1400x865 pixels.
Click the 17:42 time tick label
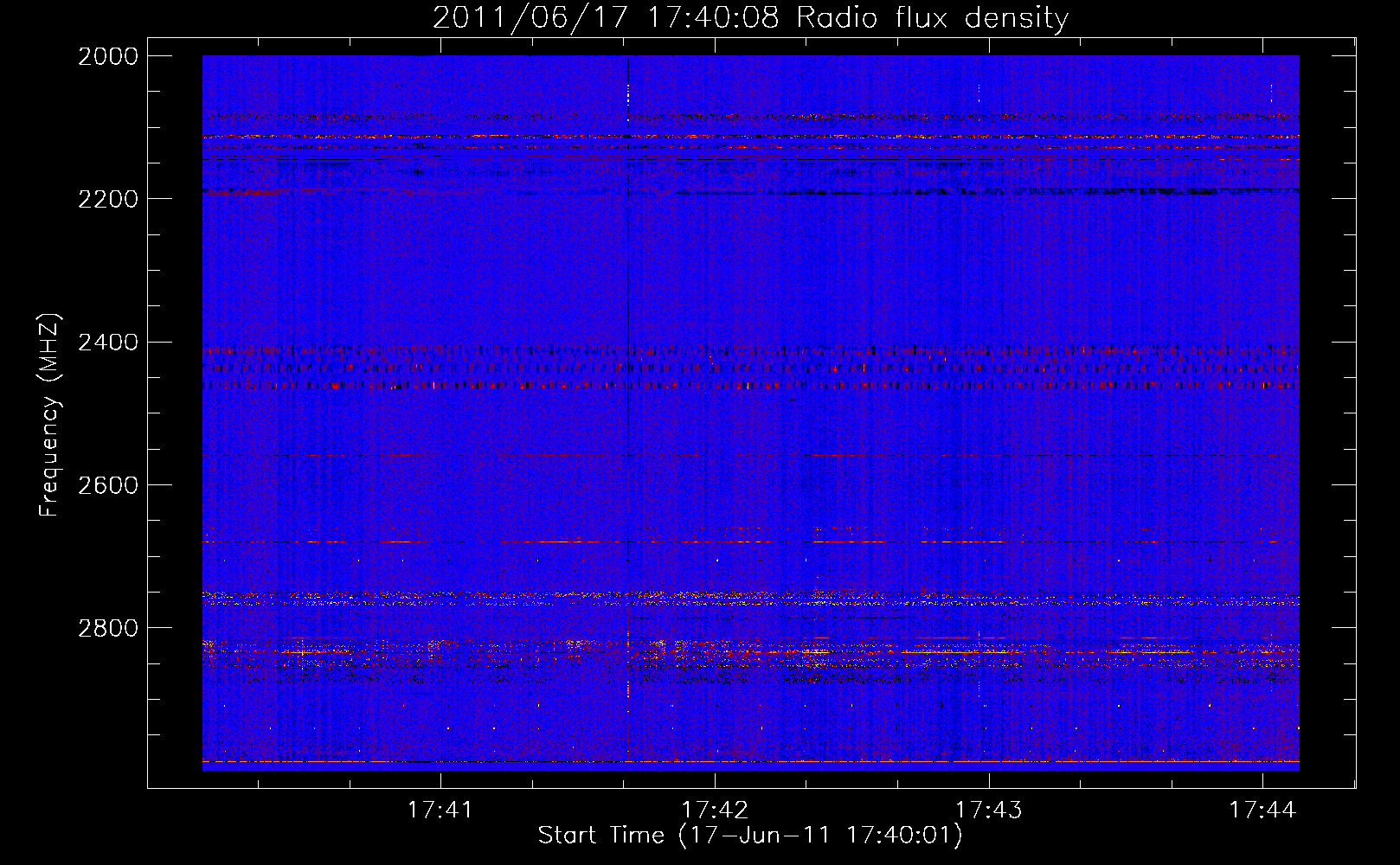click(x=715, y=810)
